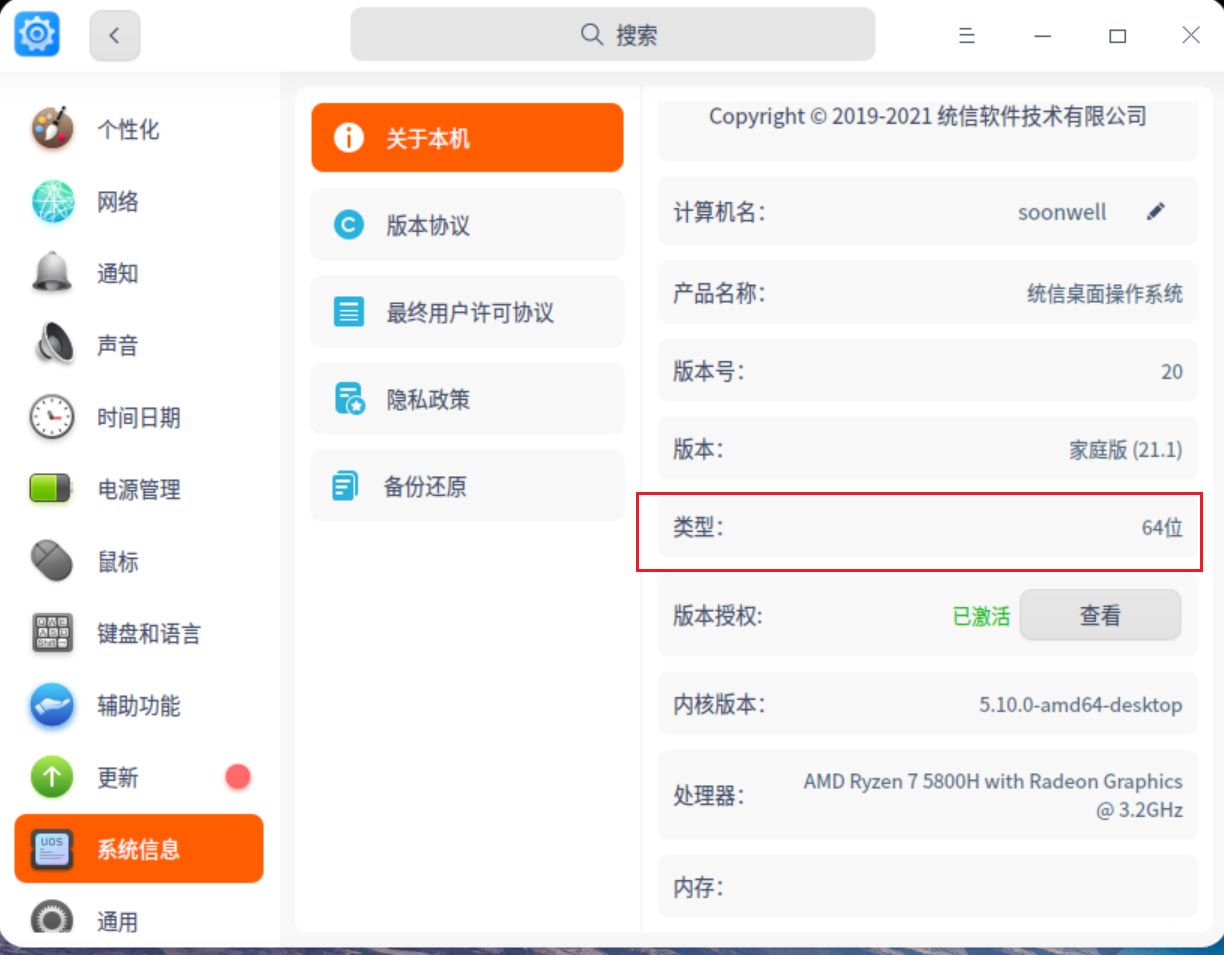This screenshot has width=1224, height=955.
Task: Open the 更新 green arrow icon
Action: point(52,777)
